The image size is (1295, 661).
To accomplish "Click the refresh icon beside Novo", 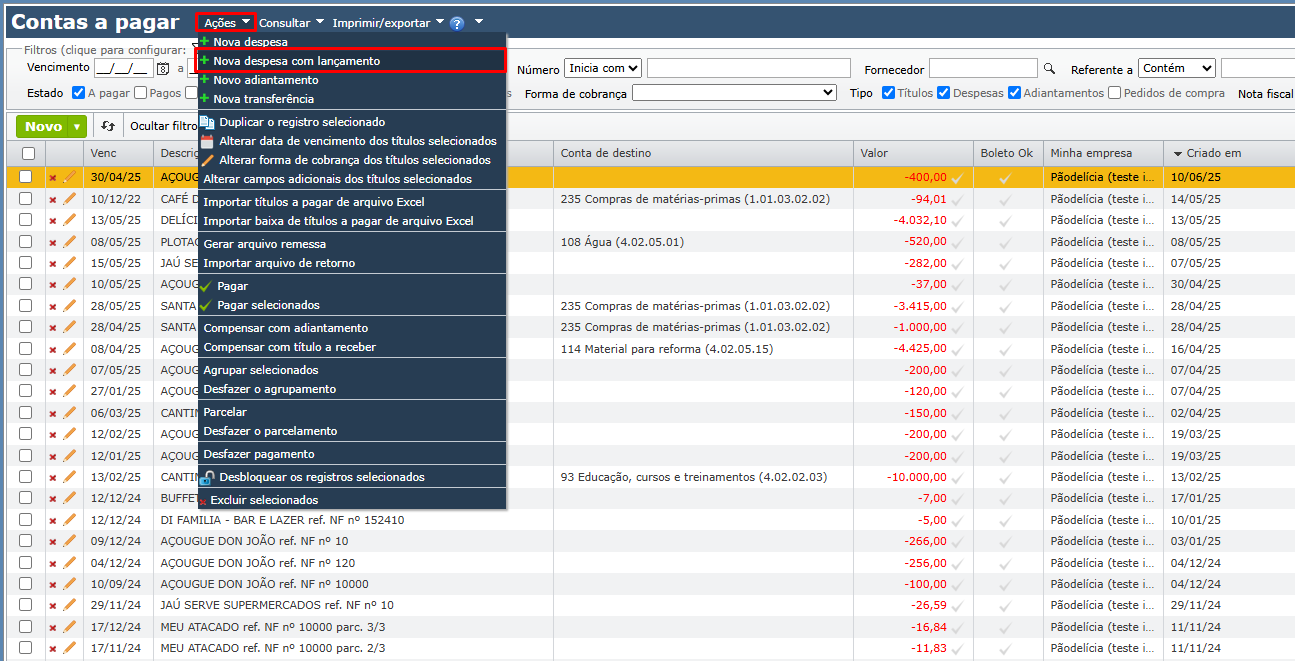I will pos(108,127).
